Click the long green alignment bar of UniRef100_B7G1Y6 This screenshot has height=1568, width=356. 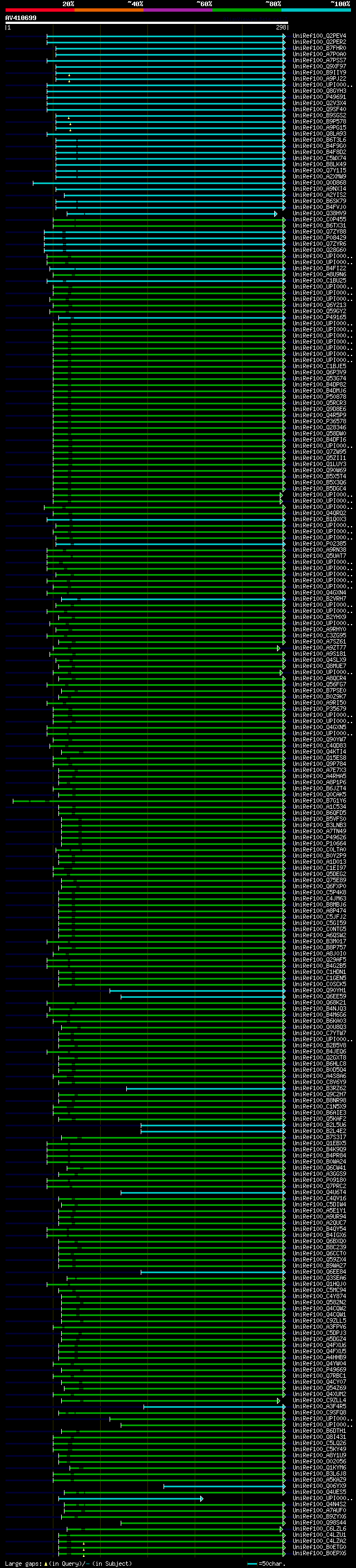(x=149, y=801)
